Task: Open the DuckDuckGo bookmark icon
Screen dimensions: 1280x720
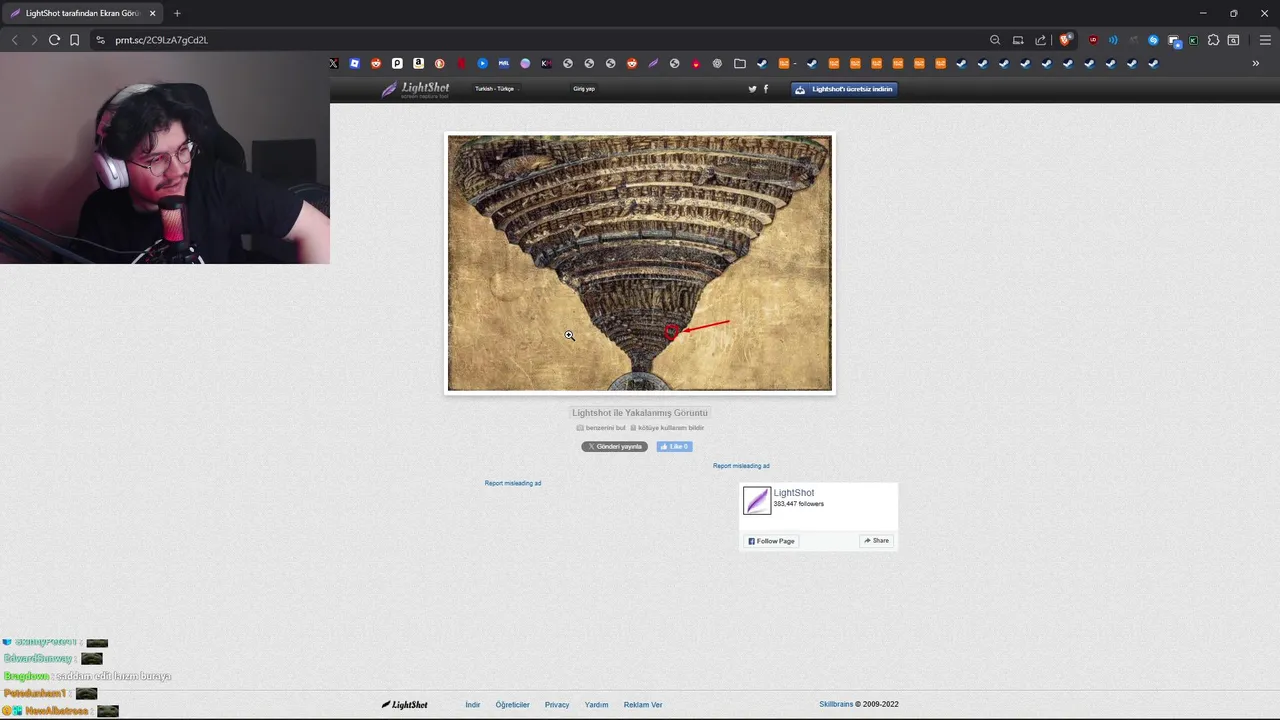Action: pyautogui.click(x=440, y=63)
